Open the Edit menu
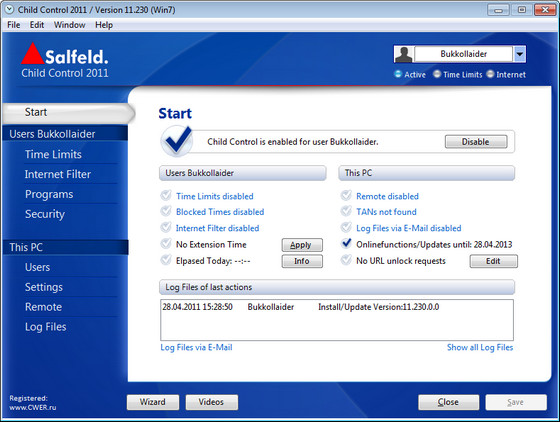 click(x=37, y=25)
